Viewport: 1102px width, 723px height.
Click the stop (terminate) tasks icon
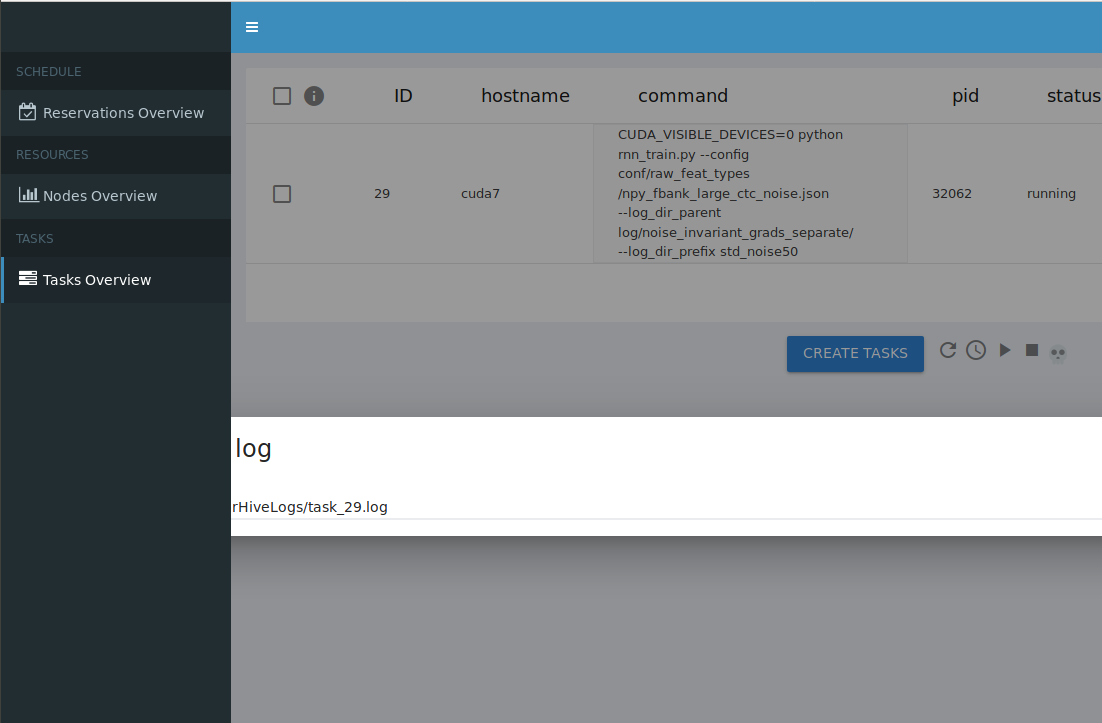(x=1032, y=350)
